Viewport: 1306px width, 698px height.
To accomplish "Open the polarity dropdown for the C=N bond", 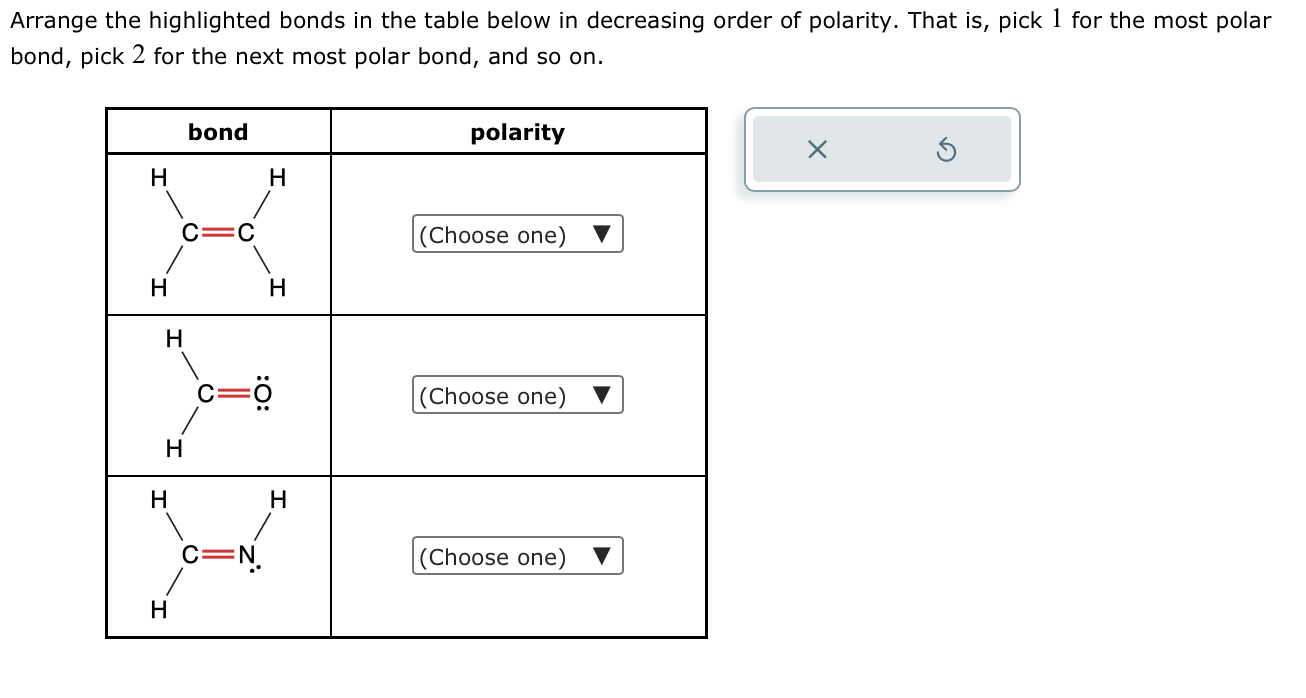I will (x=517, y=557).
